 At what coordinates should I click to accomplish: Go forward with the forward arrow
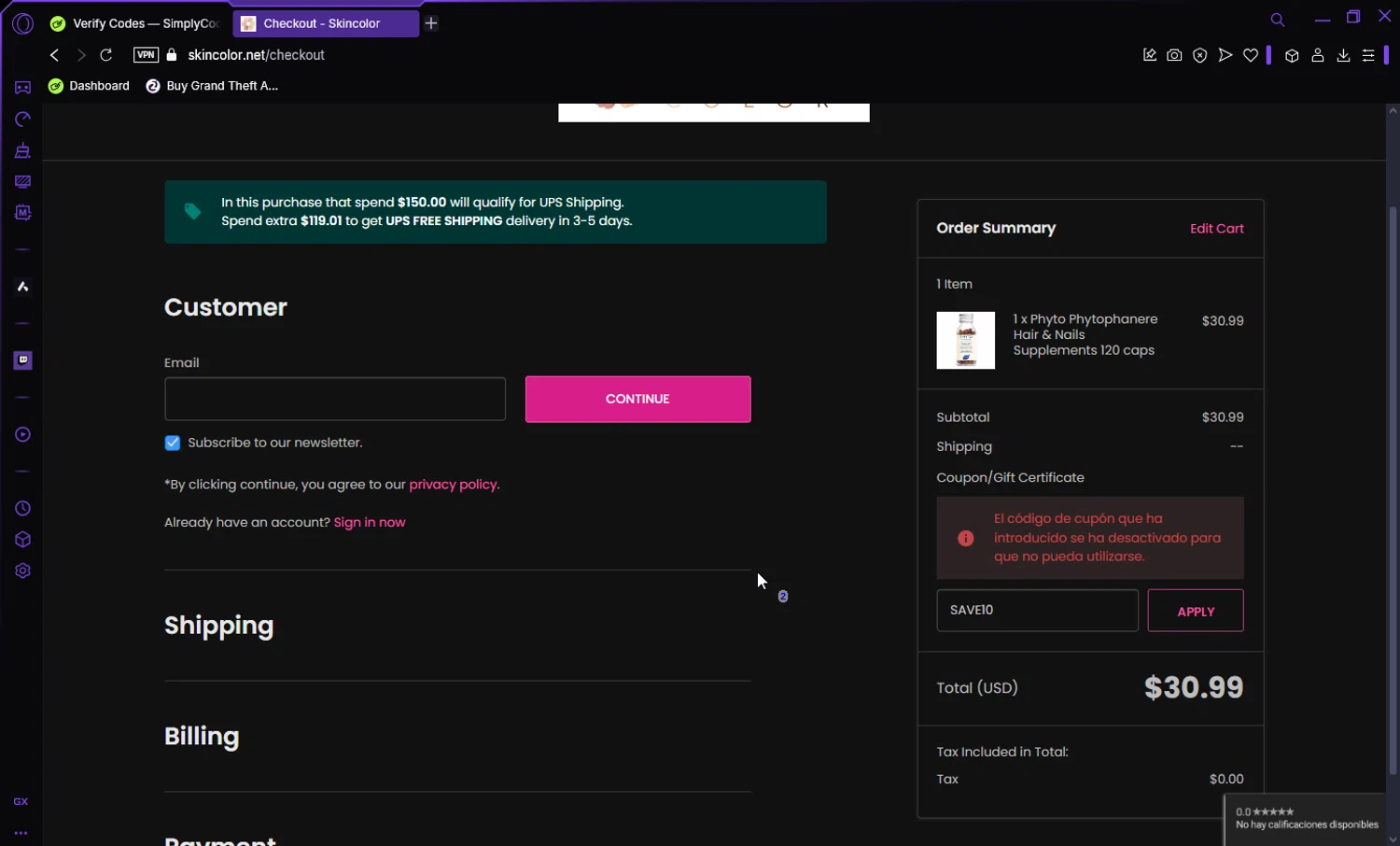pyautogui.click(x=80, y=55)
